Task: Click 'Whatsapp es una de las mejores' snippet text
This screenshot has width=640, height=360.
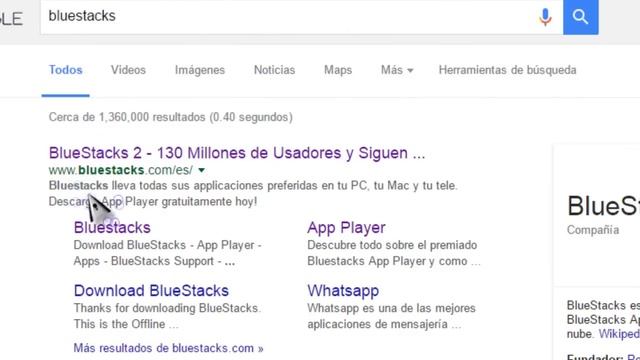Action: coord(391,308)
